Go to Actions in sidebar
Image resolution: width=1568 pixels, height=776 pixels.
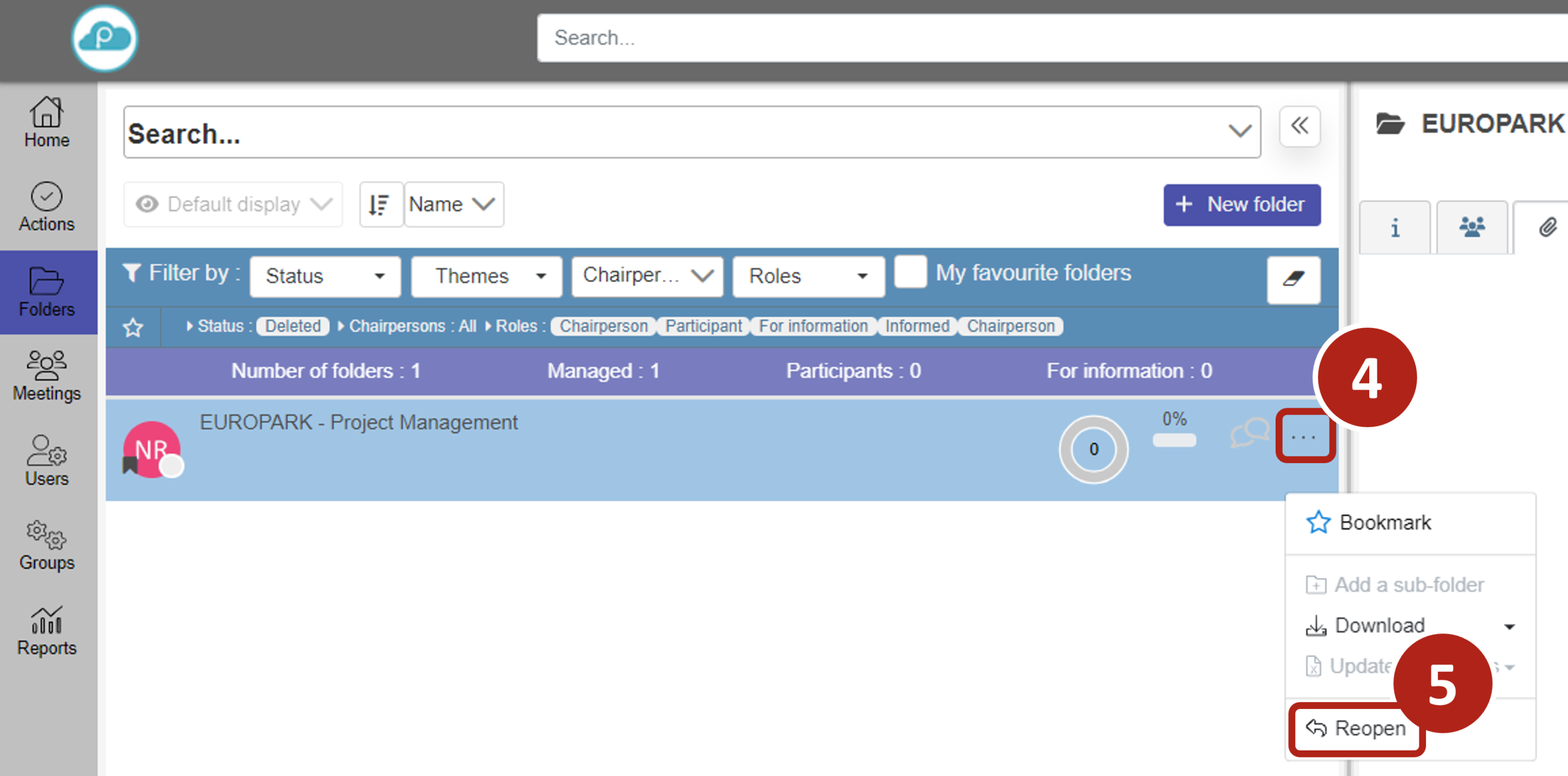(x=47, y=207)
